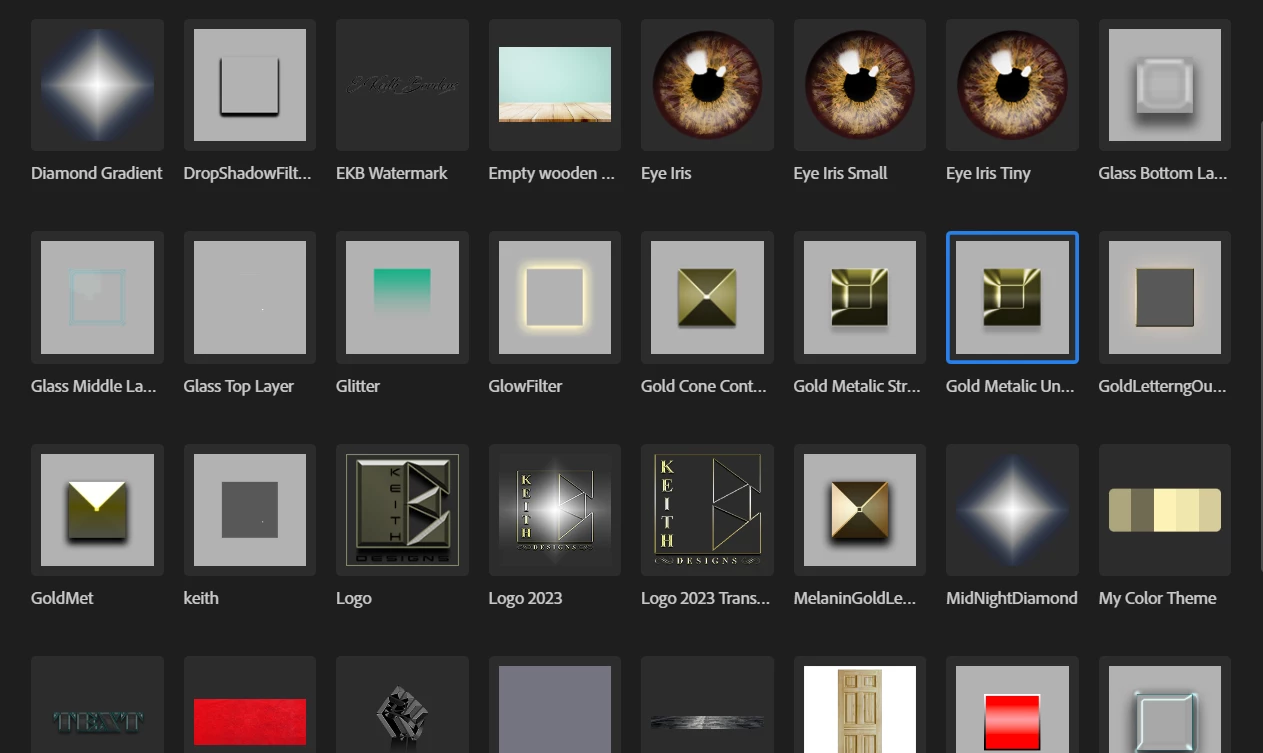
Task: Click the "MidNightDiamond" label
Action: [x=1012, y=598]
